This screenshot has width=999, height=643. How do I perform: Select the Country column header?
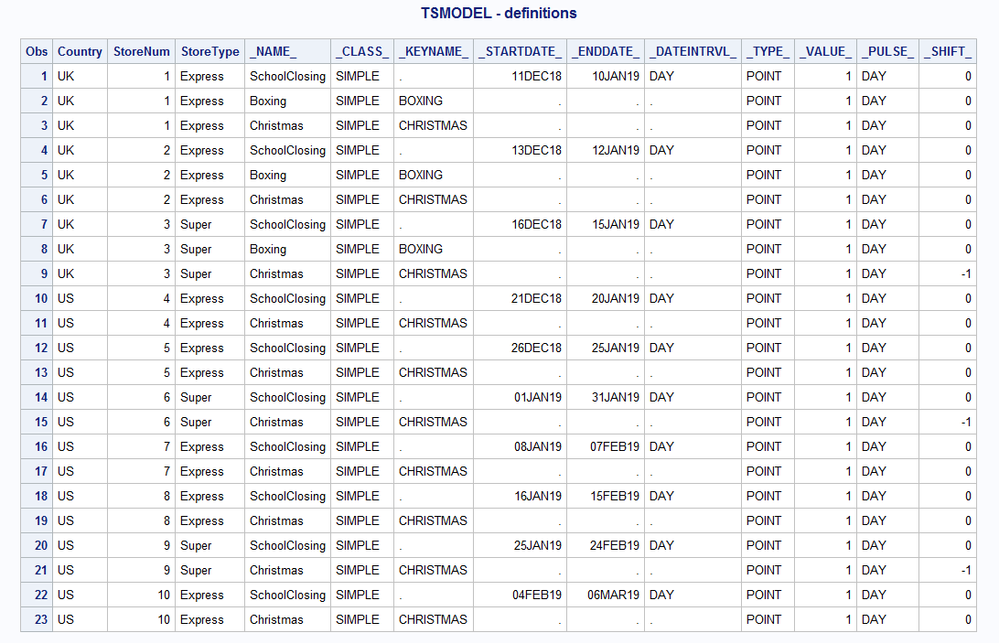click(80, 52)
